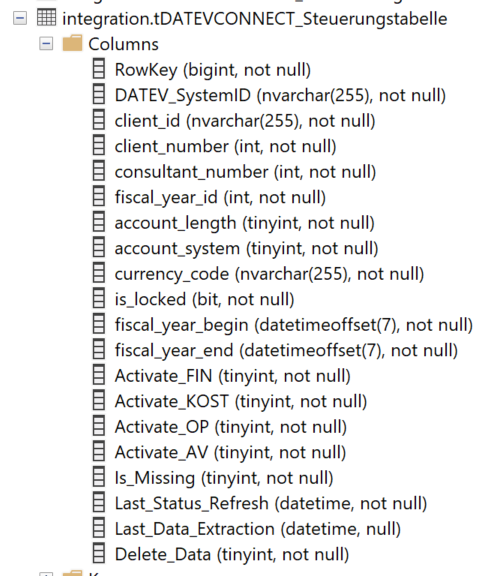Click the column icon next to Delete_Data
Screen dimensions: 493x576
coord(98,554)
